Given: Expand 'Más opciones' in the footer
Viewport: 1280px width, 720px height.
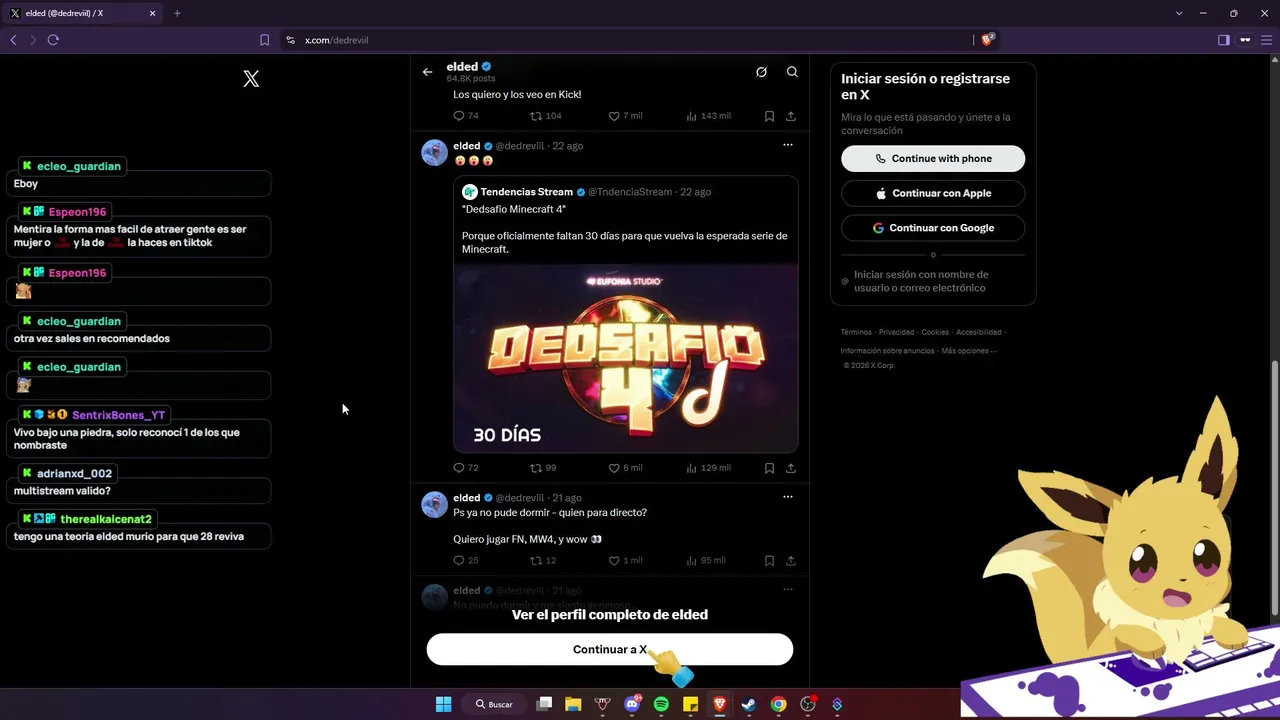Looking at the screenshot, I should coord(968,351).
